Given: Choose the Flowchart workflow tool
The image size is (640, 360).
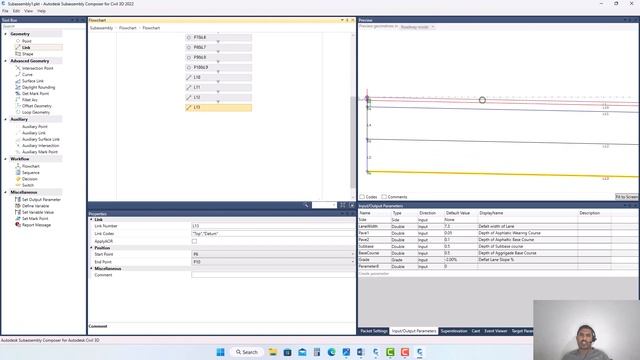Looking at the screenshot, I should tap(31, 166).
